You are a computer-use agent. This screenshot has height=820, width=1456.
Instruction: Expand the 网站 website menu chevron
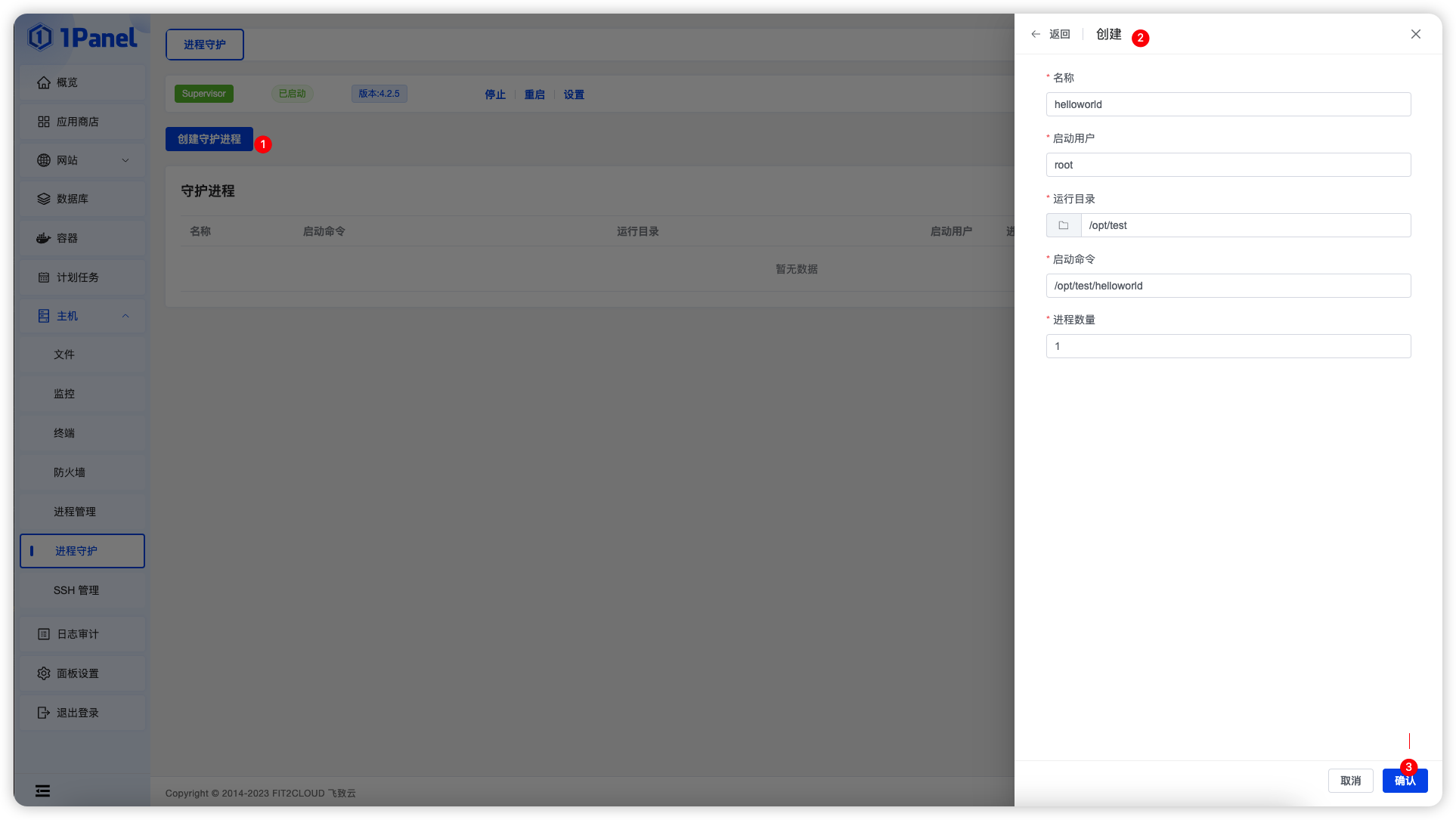(x=125, y=159)
